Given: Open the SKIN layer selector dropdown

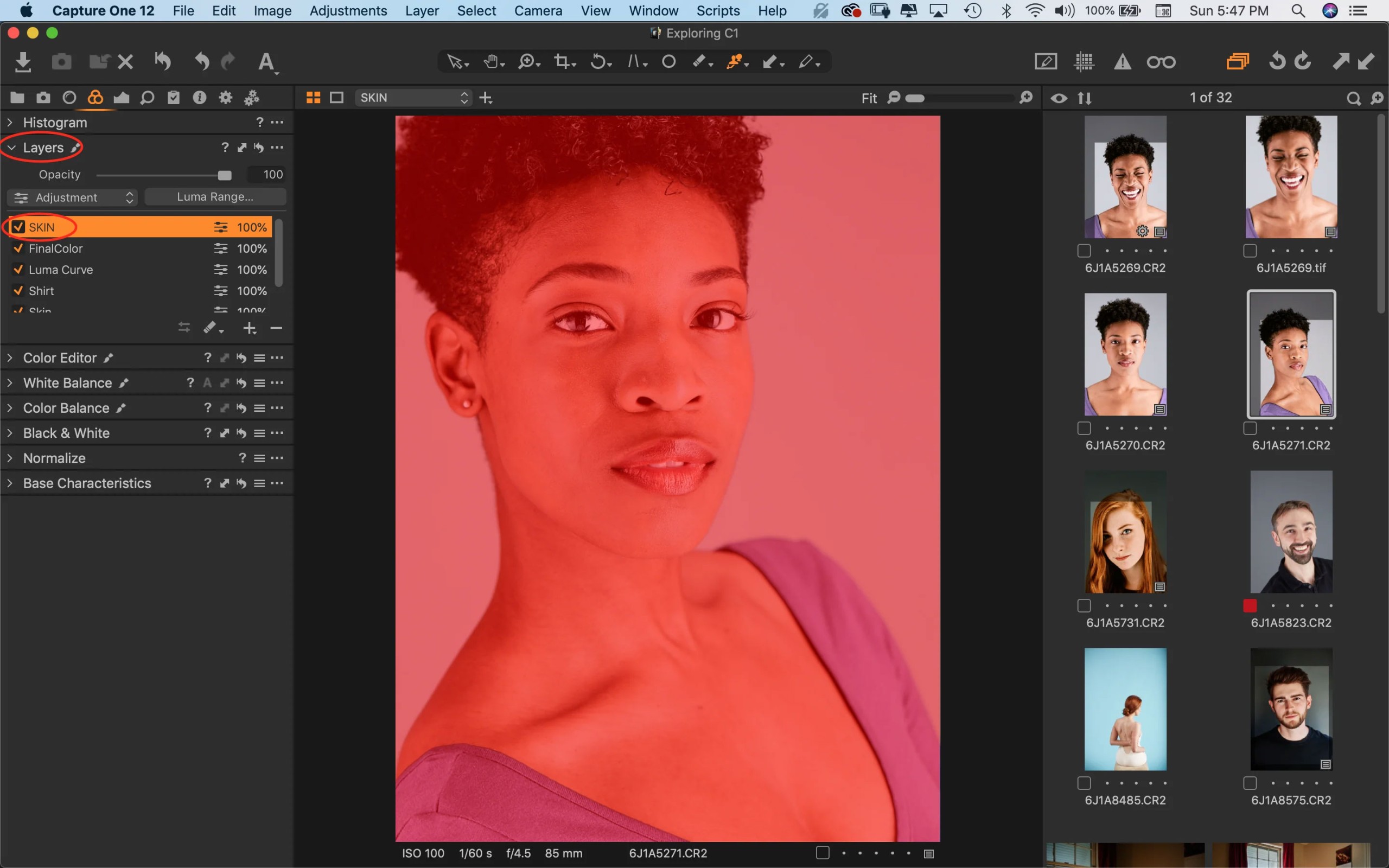Looking at the screenshot, I should coord(413,98).
